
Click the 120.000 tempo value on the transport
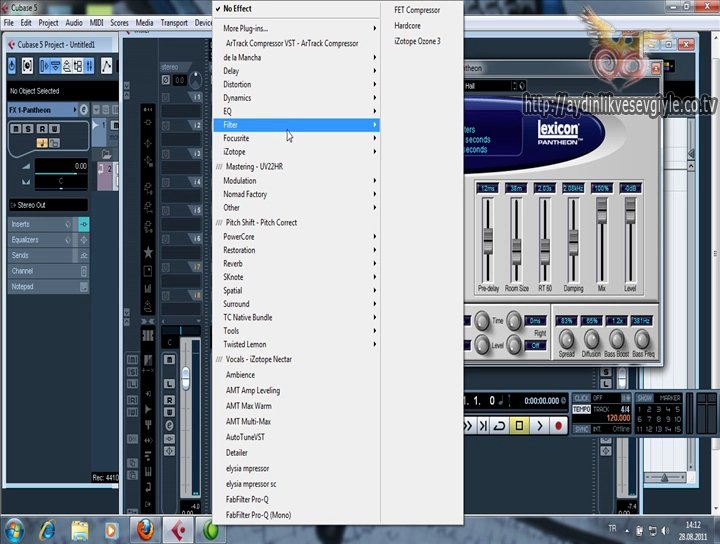(618, 418)
